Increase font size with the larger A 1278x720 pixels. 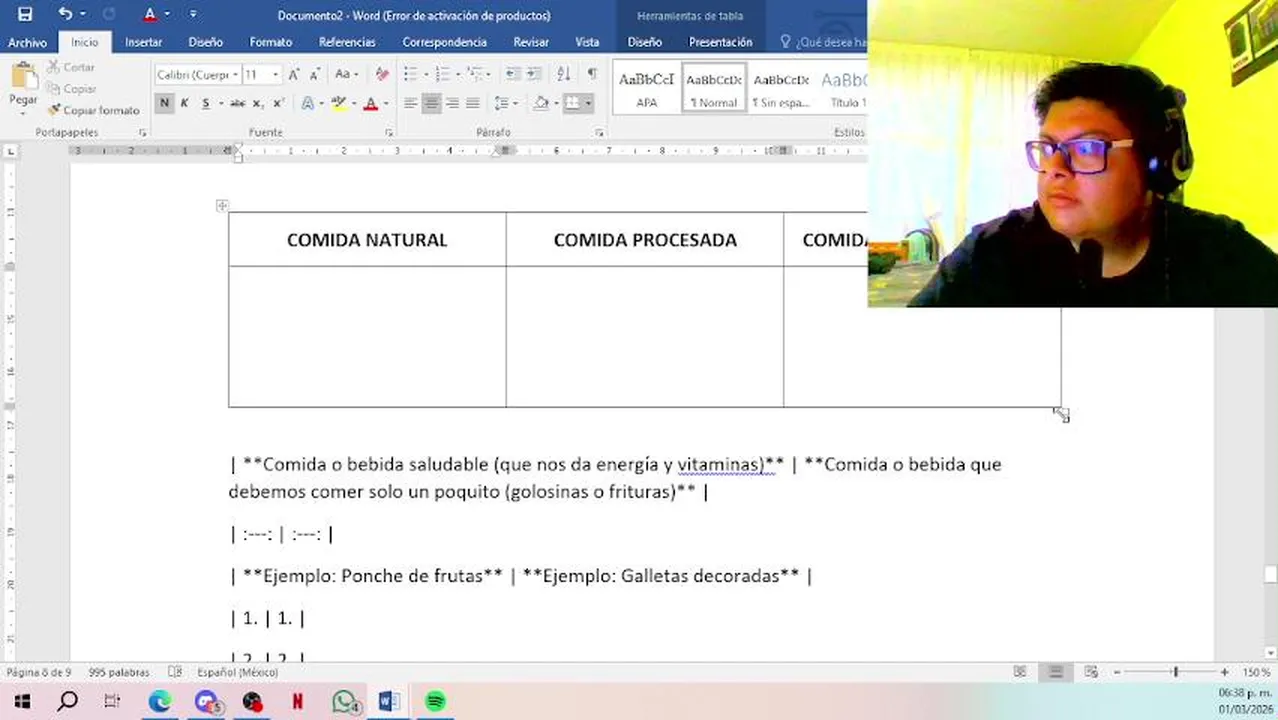tap(294, 74)
